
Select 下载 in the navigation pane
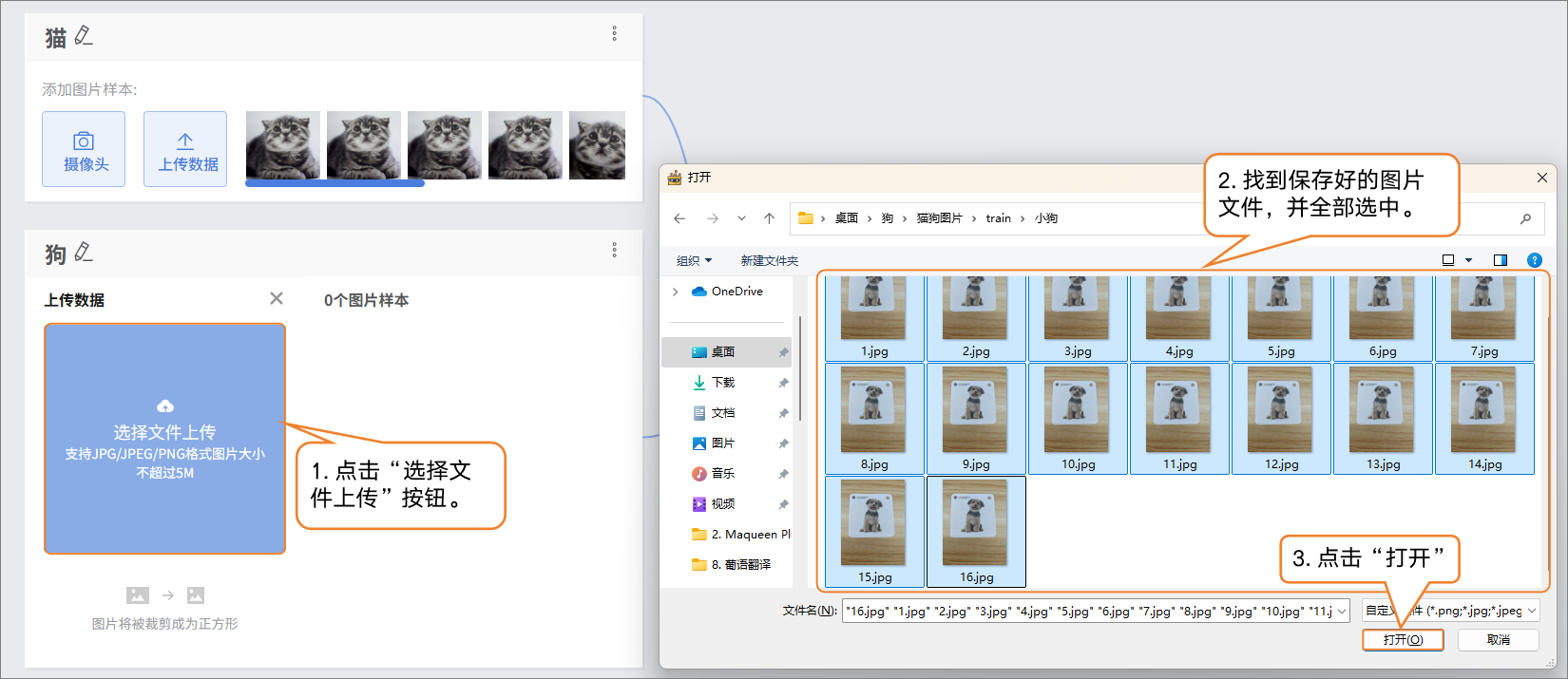pyautogui.click(x=723, y=383)
